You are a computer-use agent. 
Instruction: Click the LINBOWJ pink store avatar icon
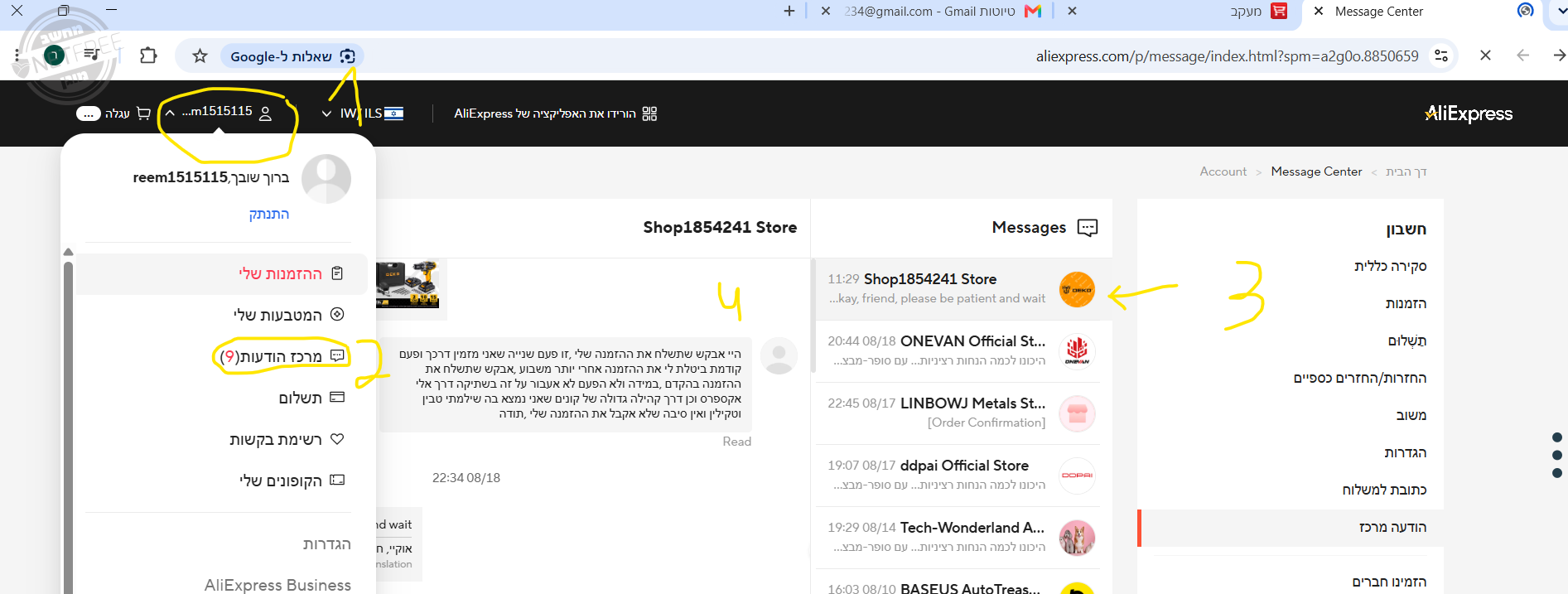tap(1077, 413)
